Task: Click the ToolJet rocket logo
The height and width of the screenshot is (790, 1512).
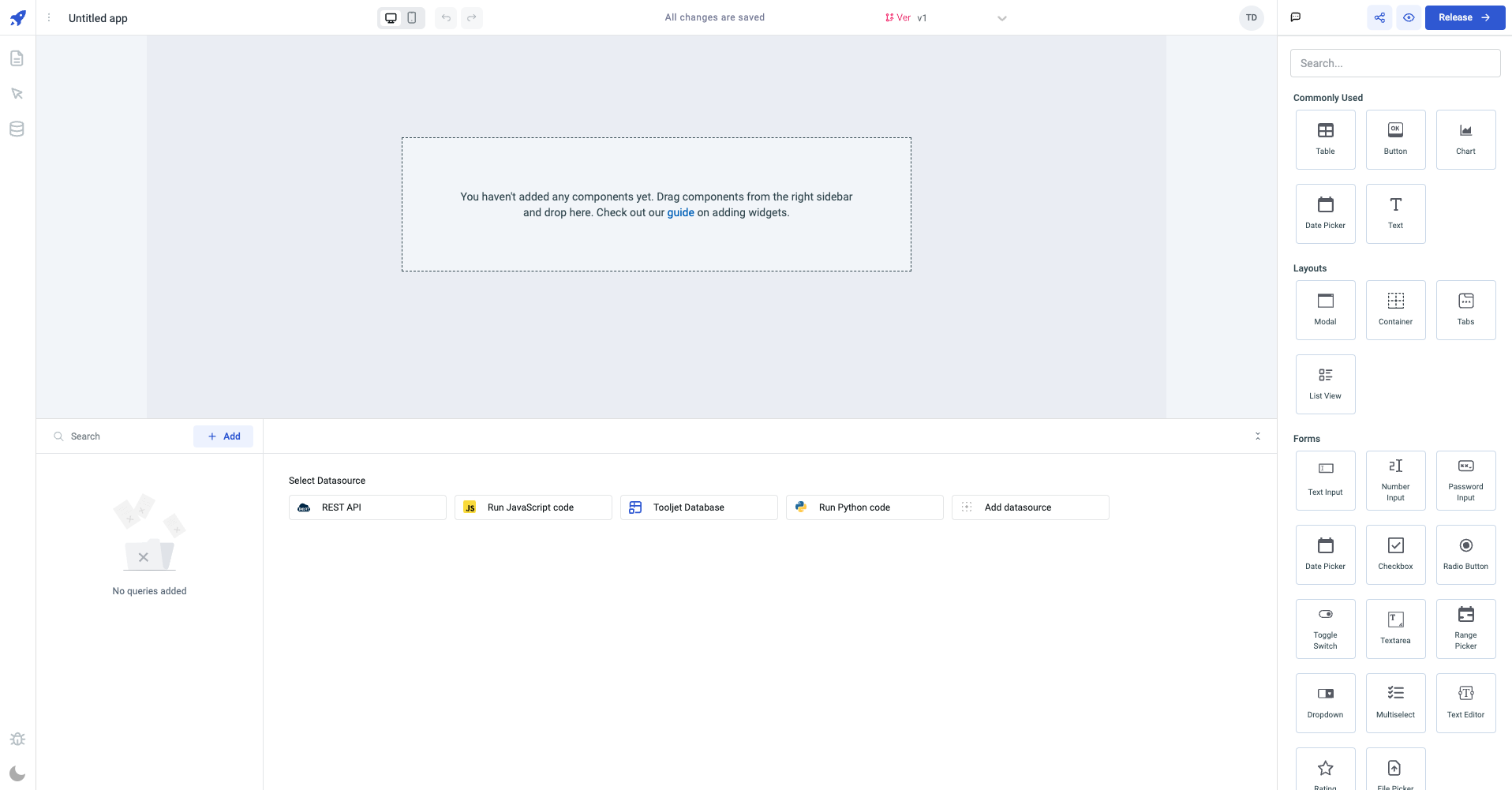Action: pyautogui.click(x=17, y=17)
